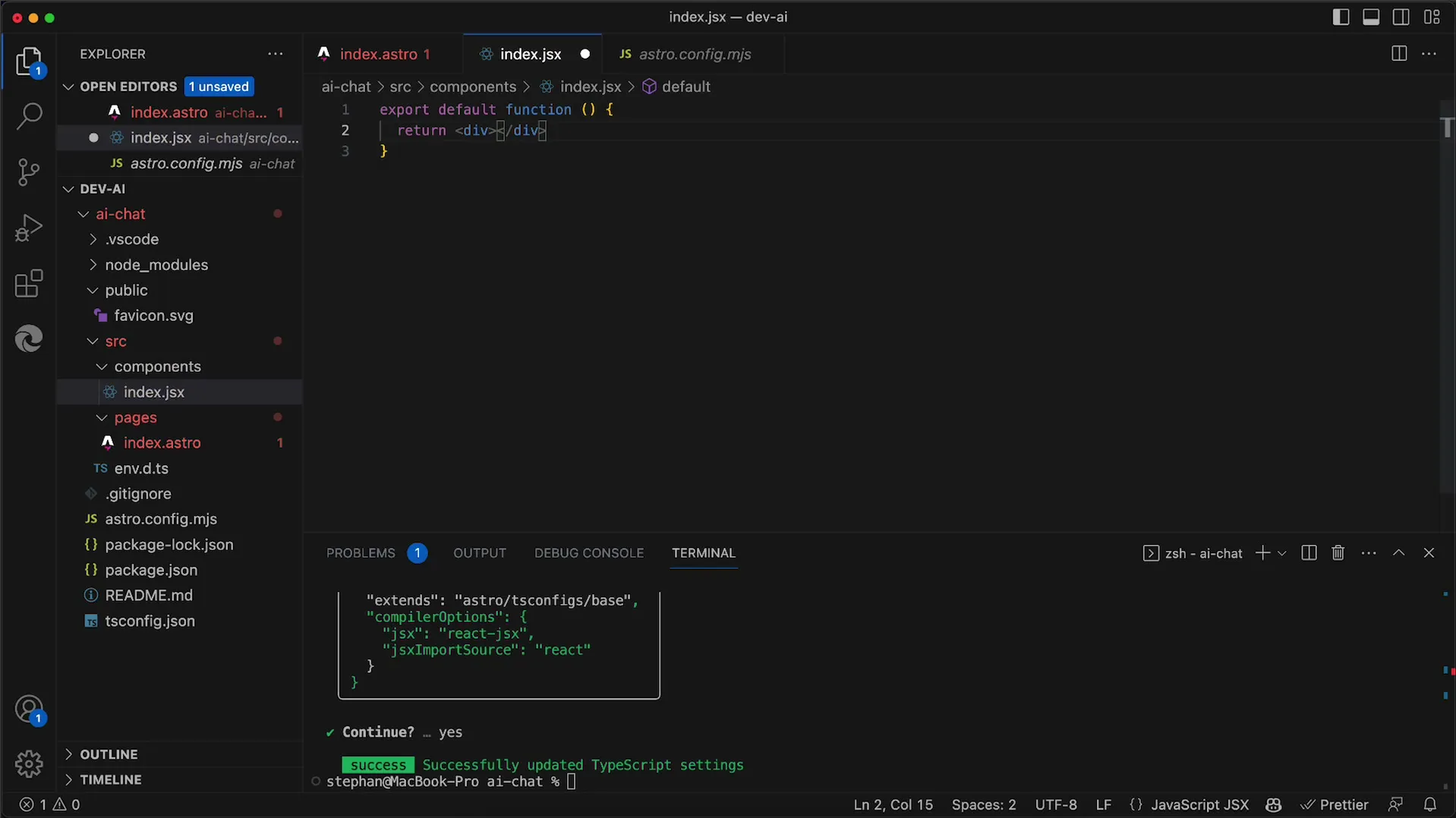
Task: Click the editor vertical scrollbar
Action: (x=1447, y=296)
